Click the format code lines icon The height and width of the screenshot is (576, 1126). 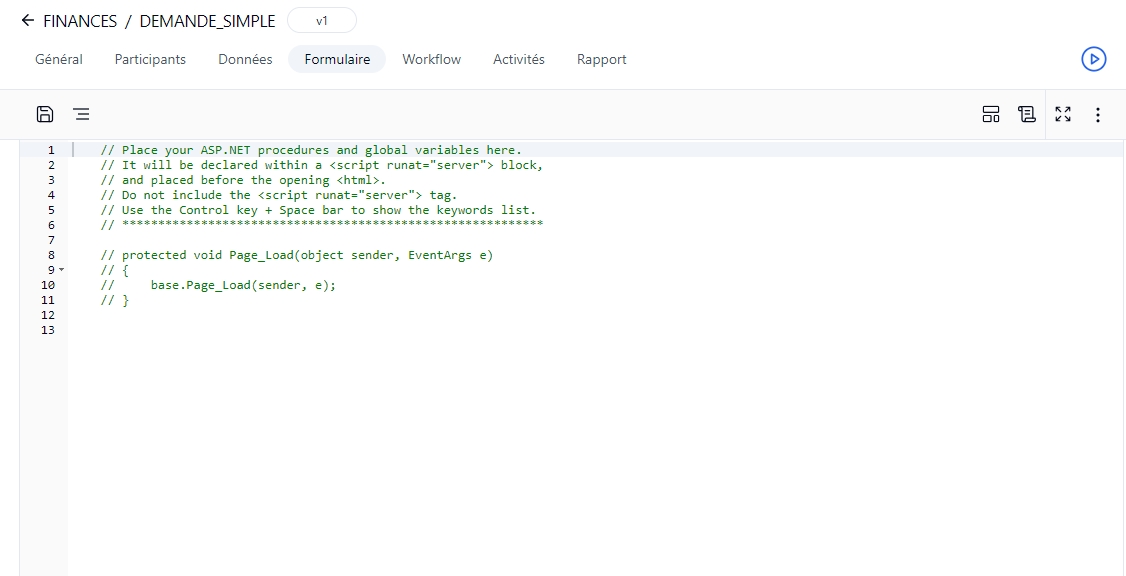81,114
